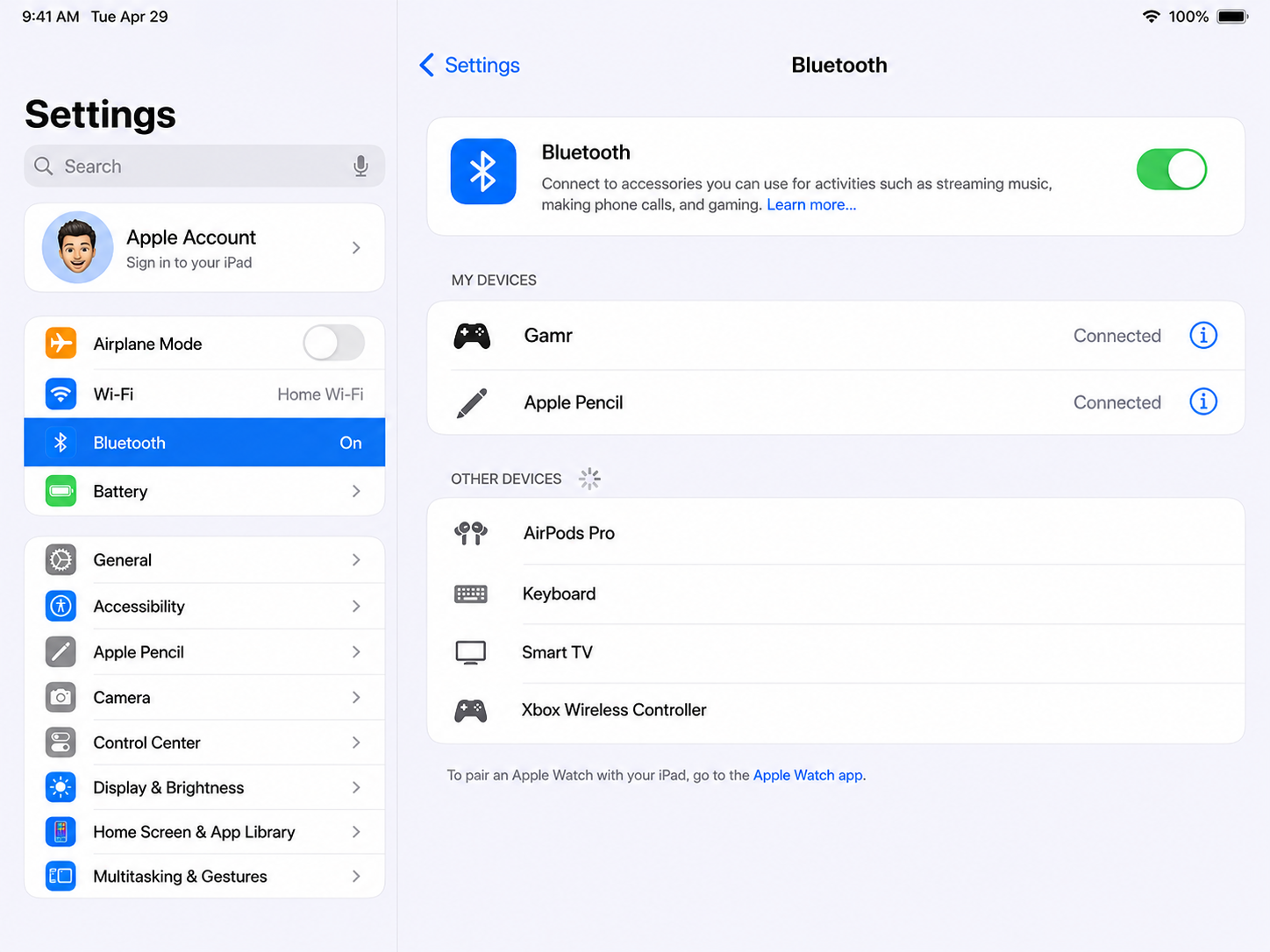The image size is (1270, 952).
Task: Click the Gamr Connected status text
Action: click(1117, 336)
